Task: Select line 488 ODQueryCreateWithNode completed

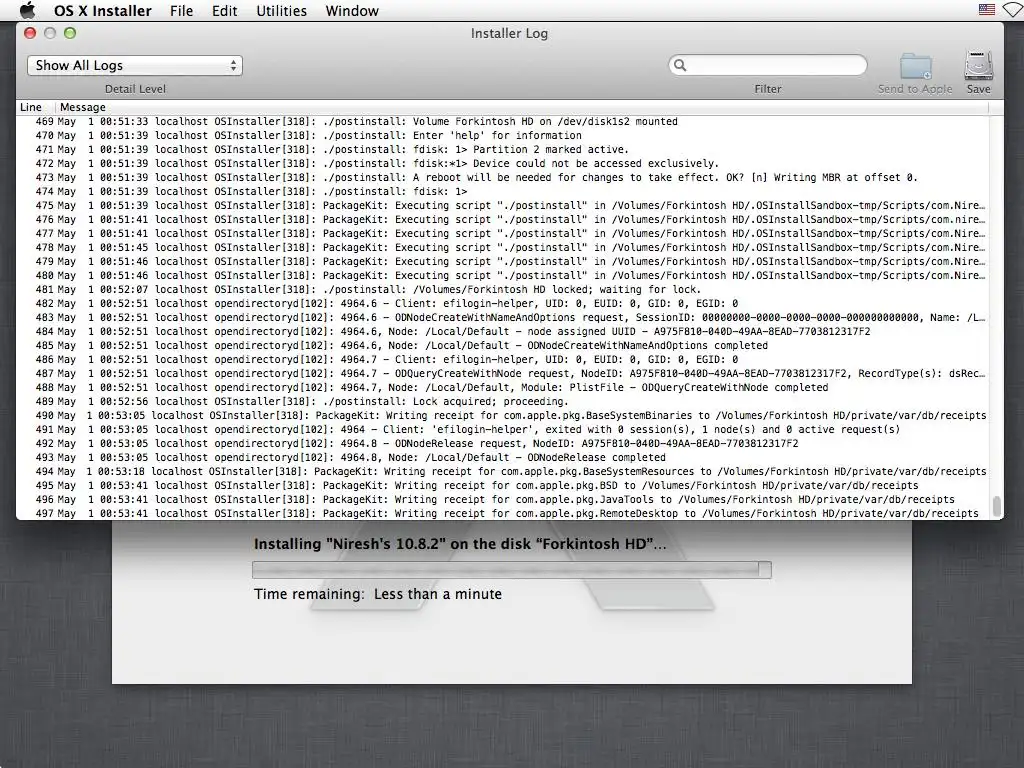Action: [x=503, y=387]
